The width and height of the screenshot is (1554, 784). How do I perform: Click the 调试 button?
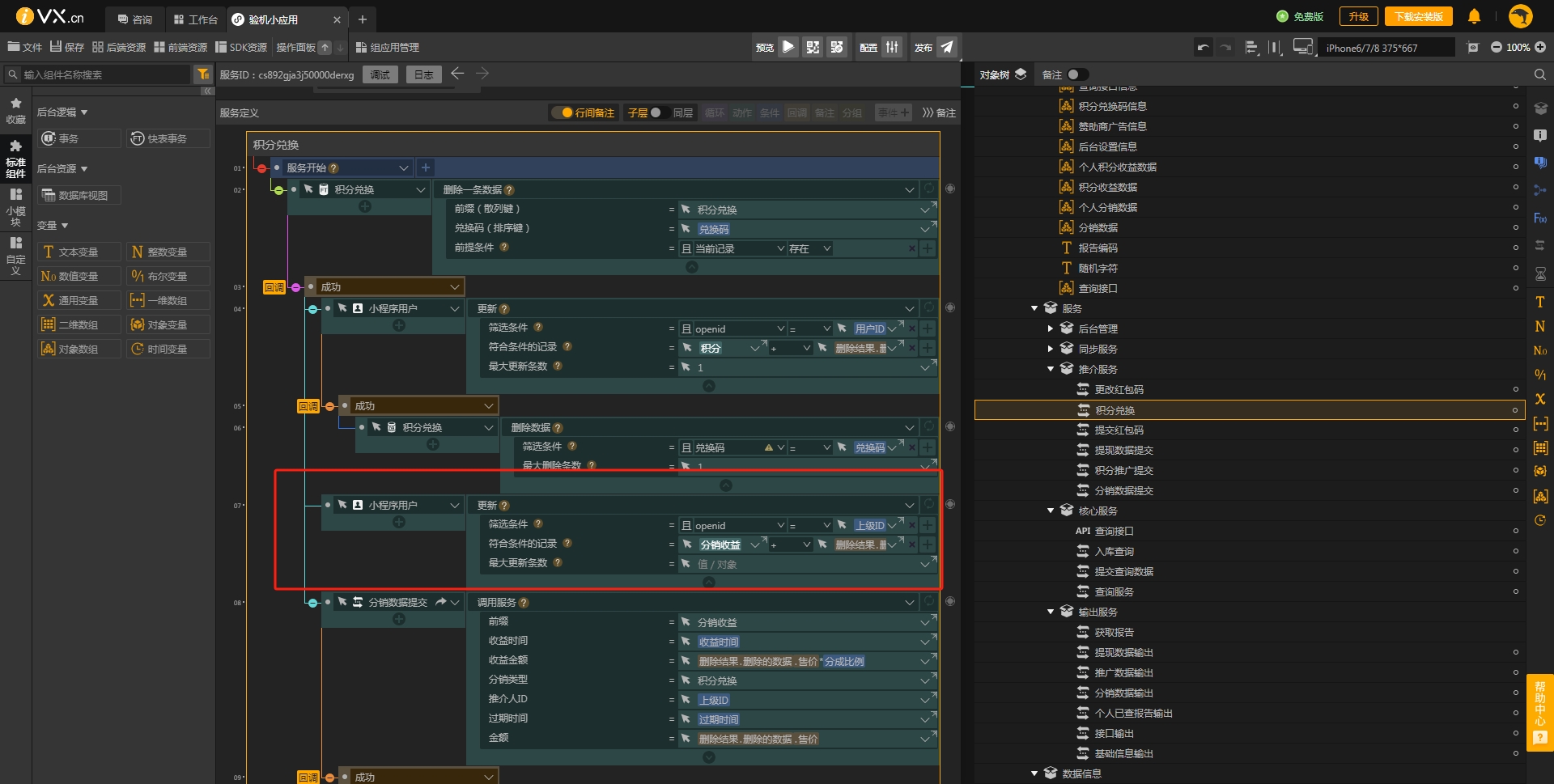pyautogui.click(x=380, y=74)
